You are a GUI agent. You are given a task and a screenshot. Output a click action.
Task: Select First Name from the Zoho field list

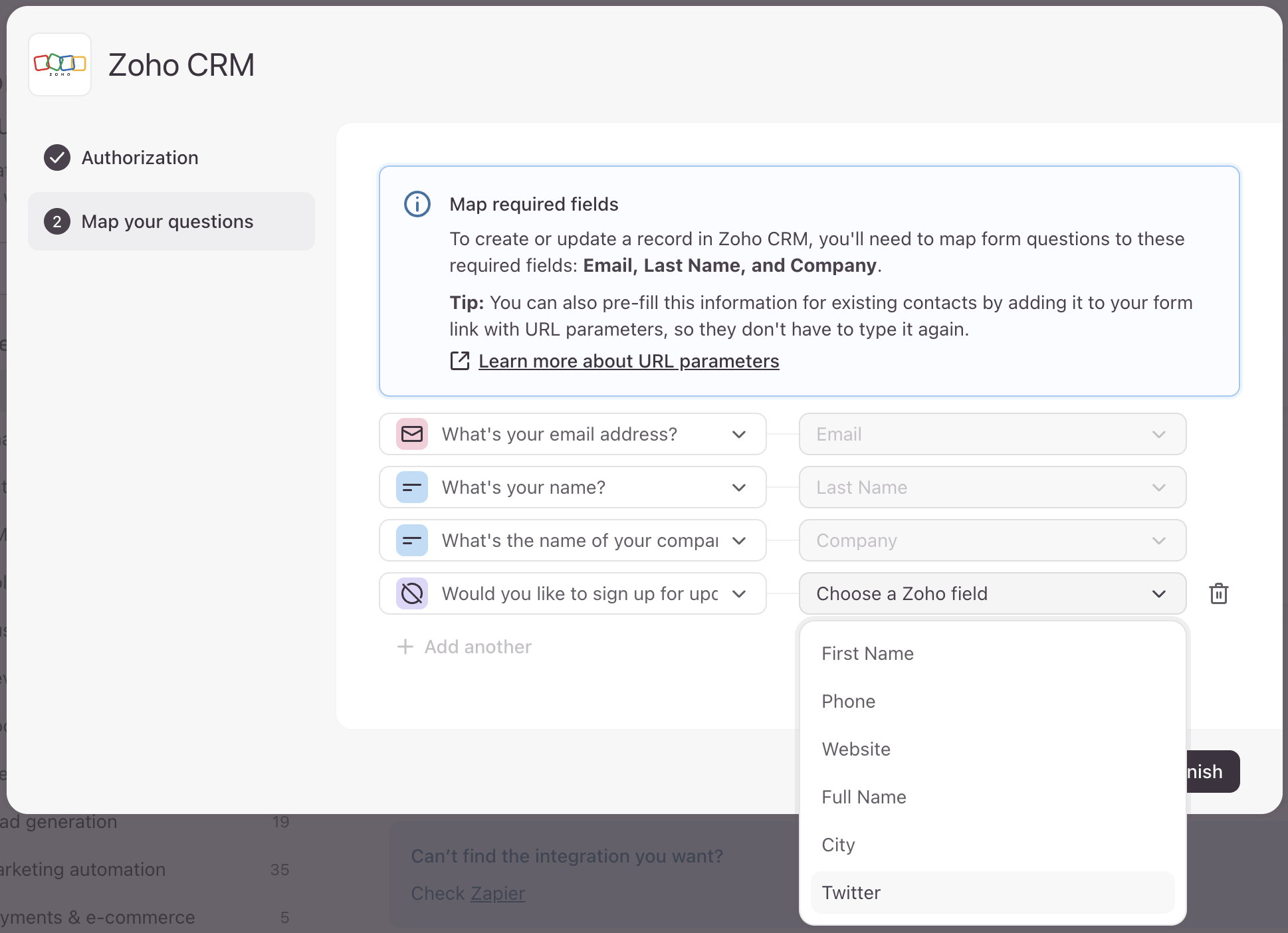(x=993, y=653)
